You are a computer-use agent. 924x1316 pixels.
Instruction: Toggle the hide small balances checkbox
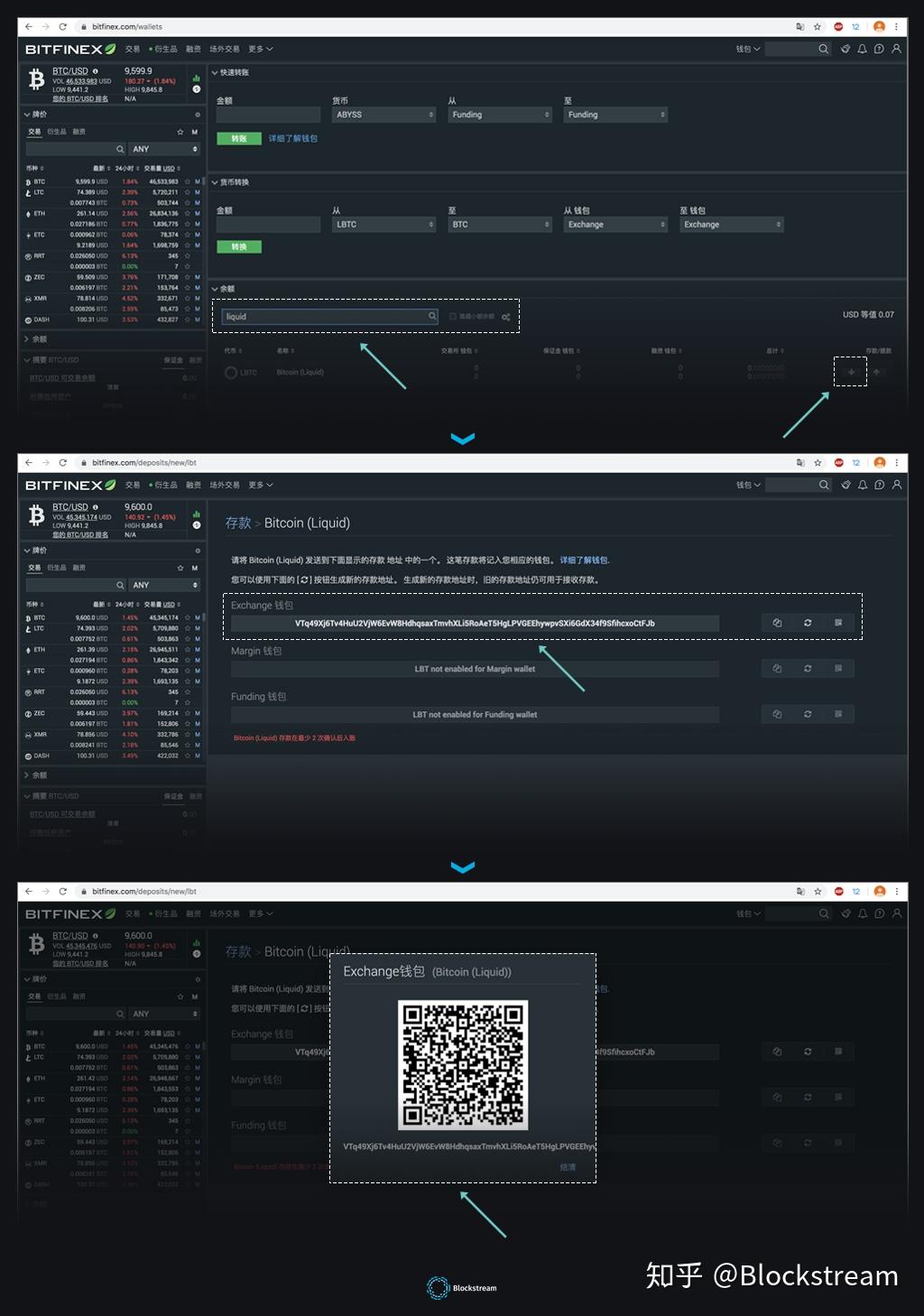pyautogui.click(x=452, y=317)
